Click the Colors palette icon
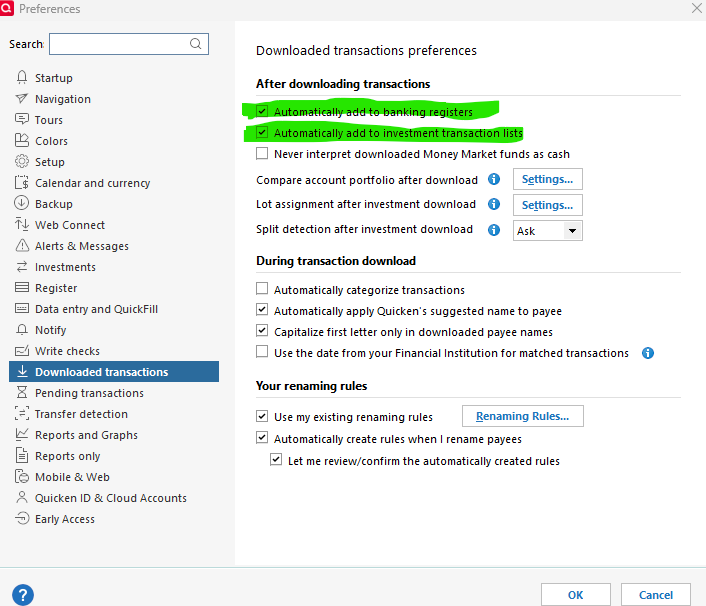 (x=22, y=140)
